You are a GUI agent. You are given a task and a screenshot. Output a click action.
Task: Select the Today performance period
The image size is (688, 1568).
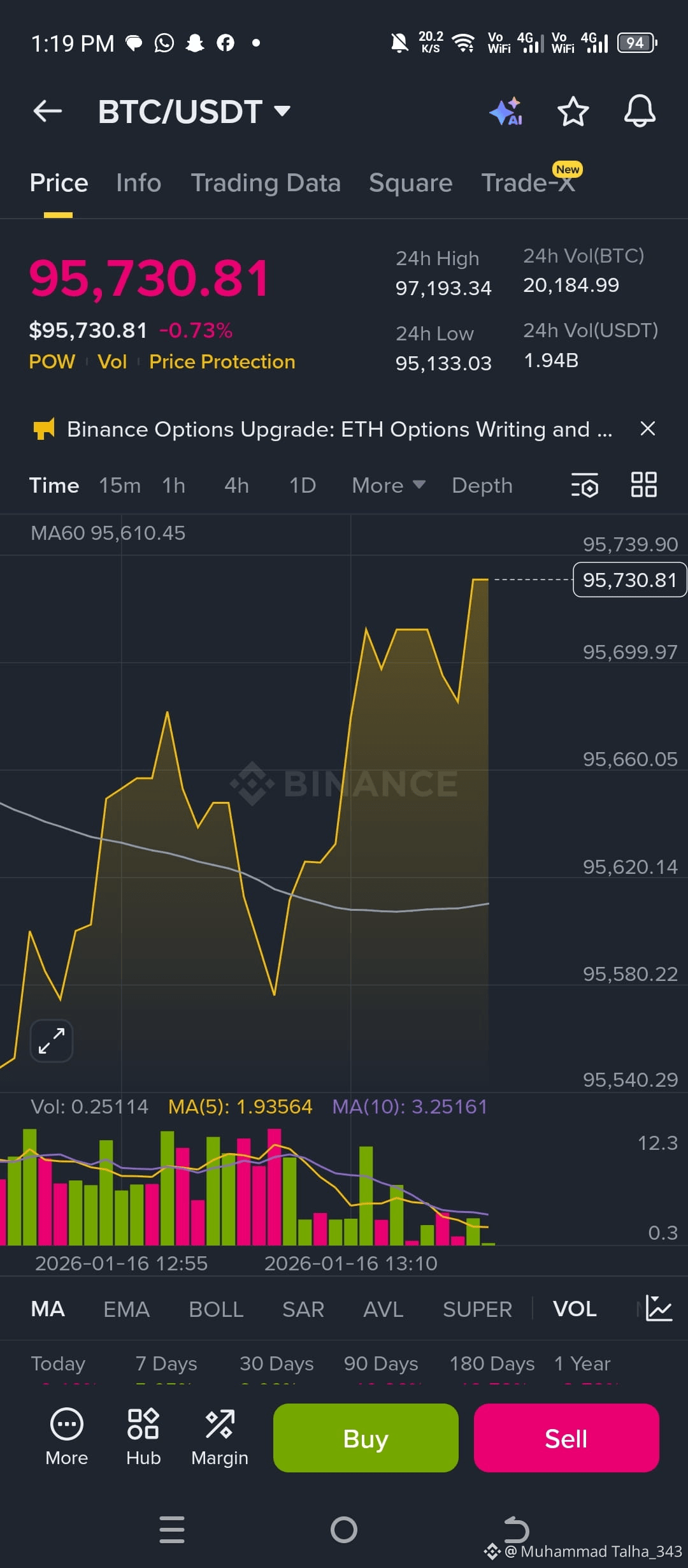click(58, 1363)
